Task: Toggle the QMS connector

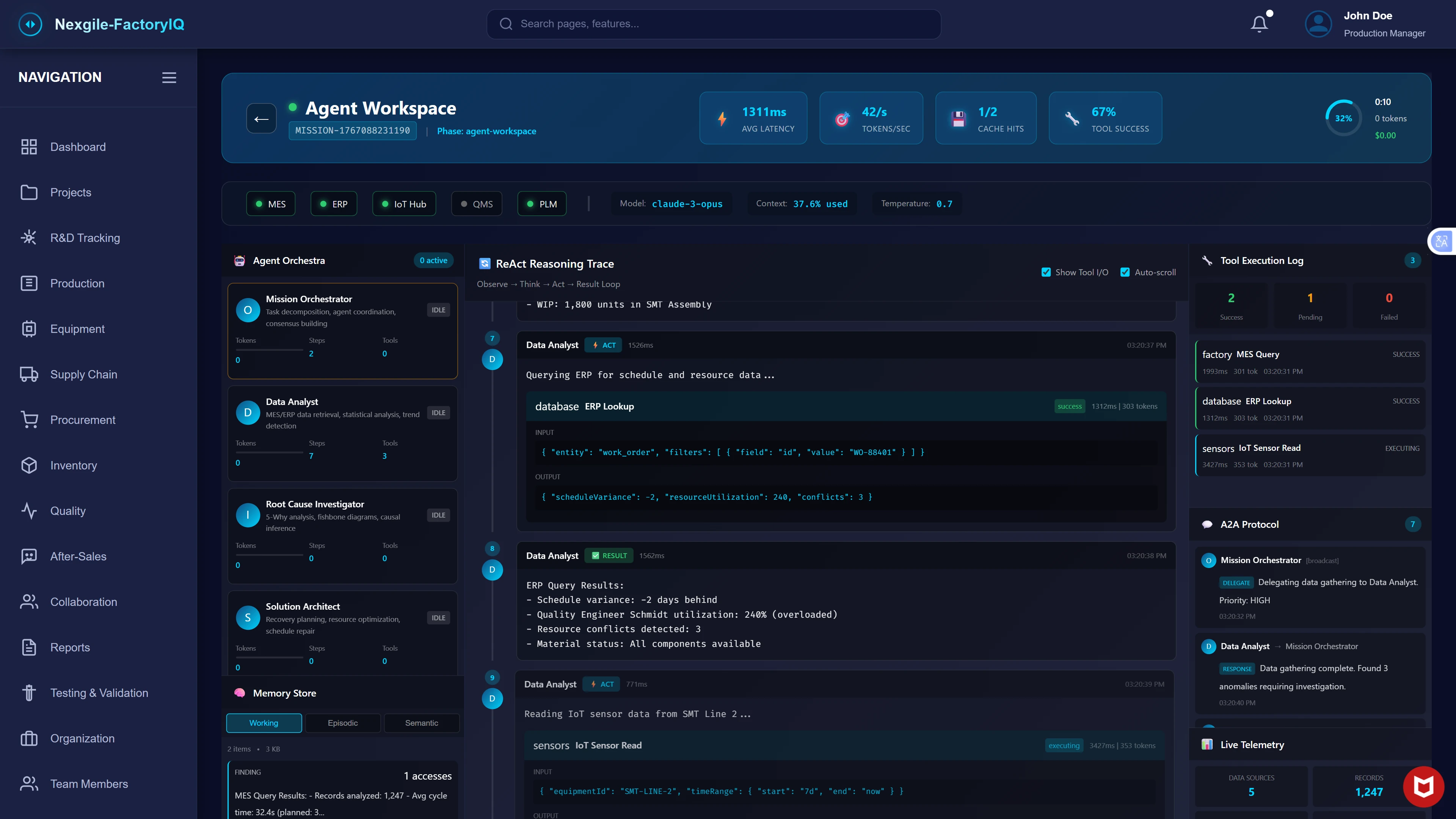Action: [x=477, y=204]
